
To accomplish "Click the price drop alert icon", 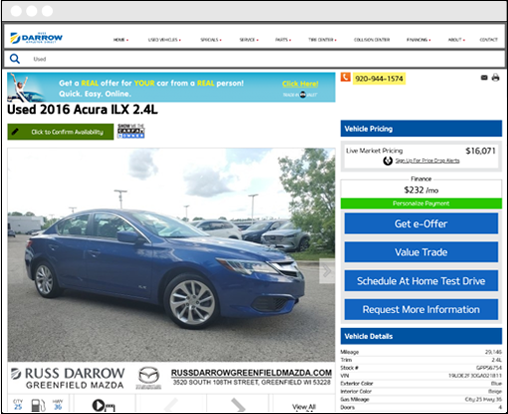I will click(387, 161).
